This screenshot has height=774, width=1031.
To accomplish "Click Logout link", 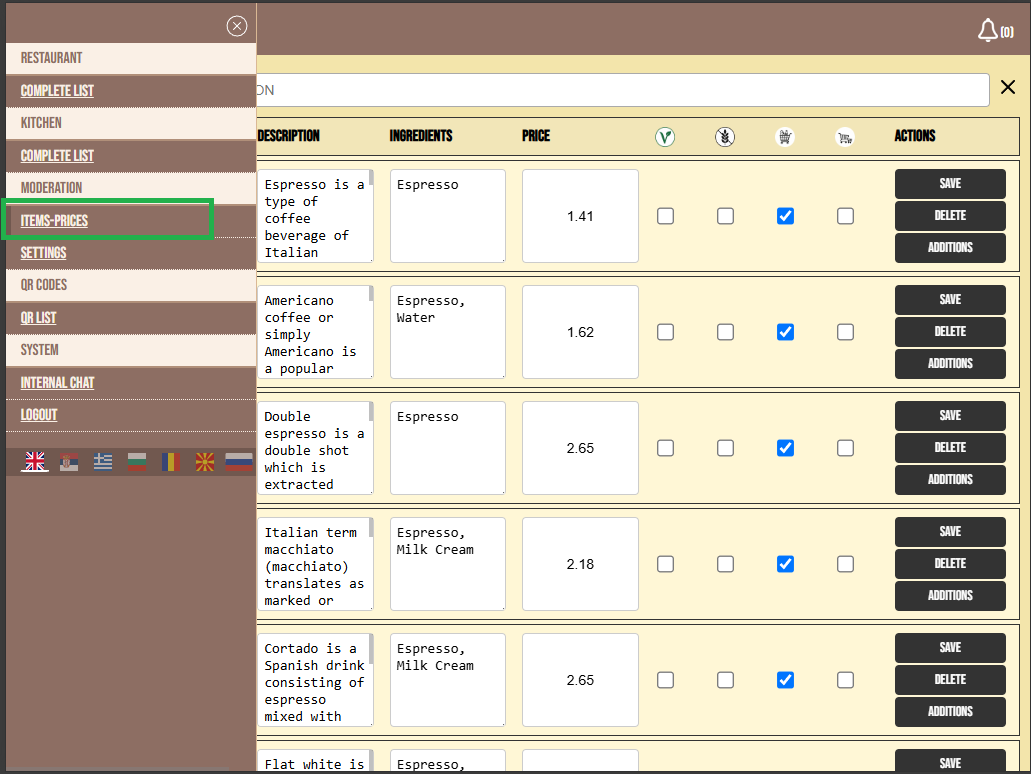I will click(x=39, y=415).
